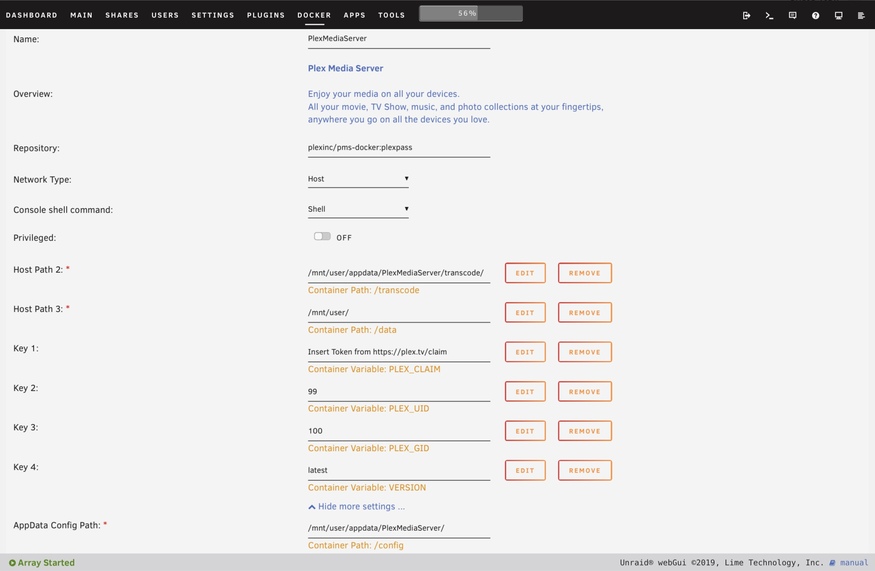Switch to the Apps tab

click(354, 15)
